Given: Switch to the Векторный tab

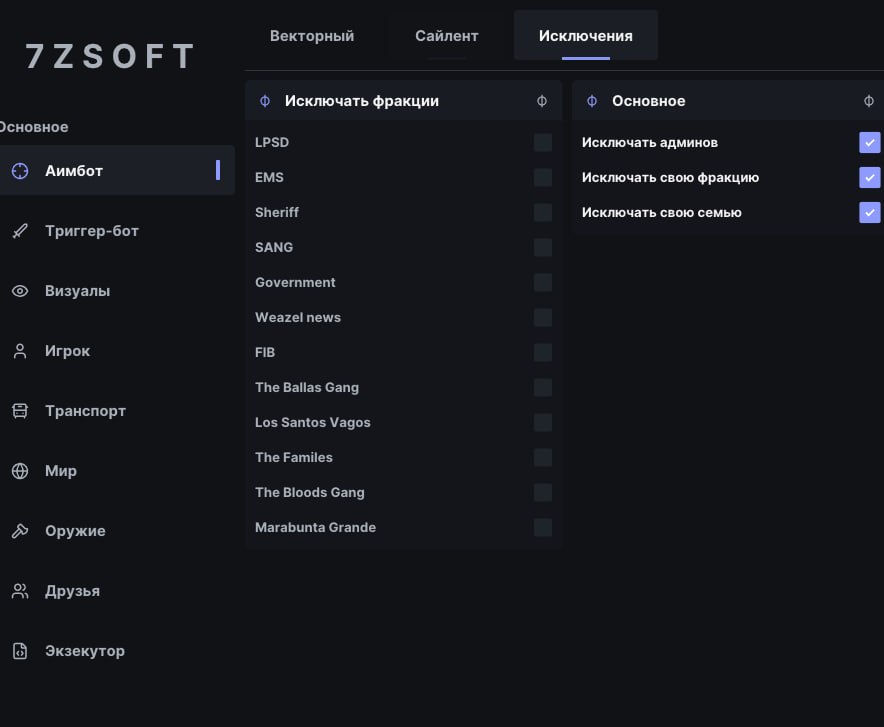Looking at the screenshot, I should click(x=312, y=36).
